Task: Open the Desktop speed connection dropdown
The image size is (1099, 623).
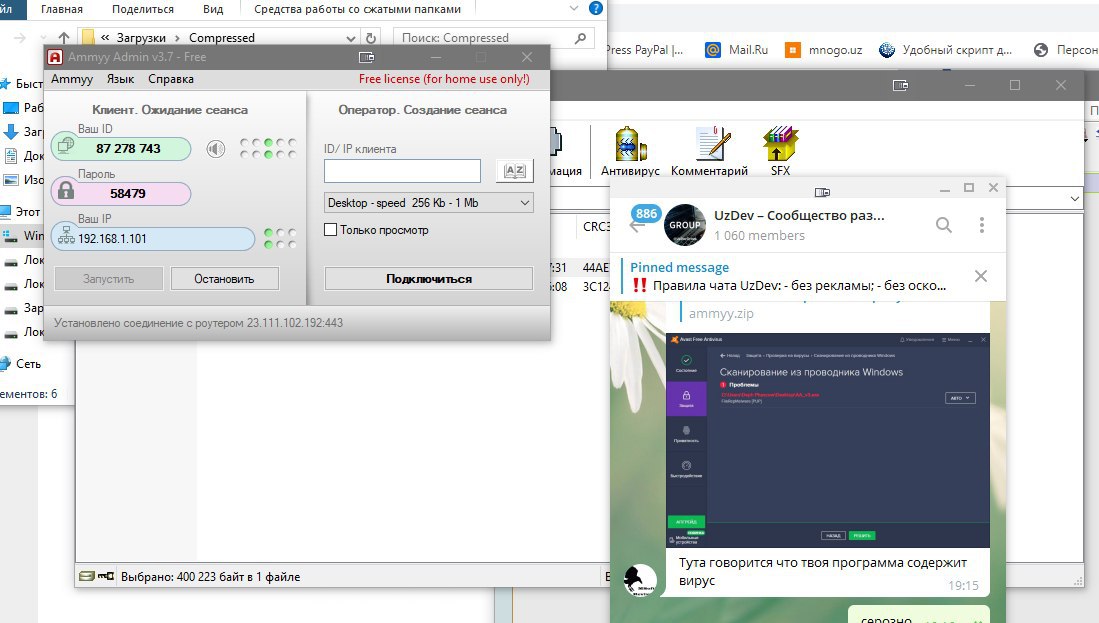Action: (x=428, y=203)
